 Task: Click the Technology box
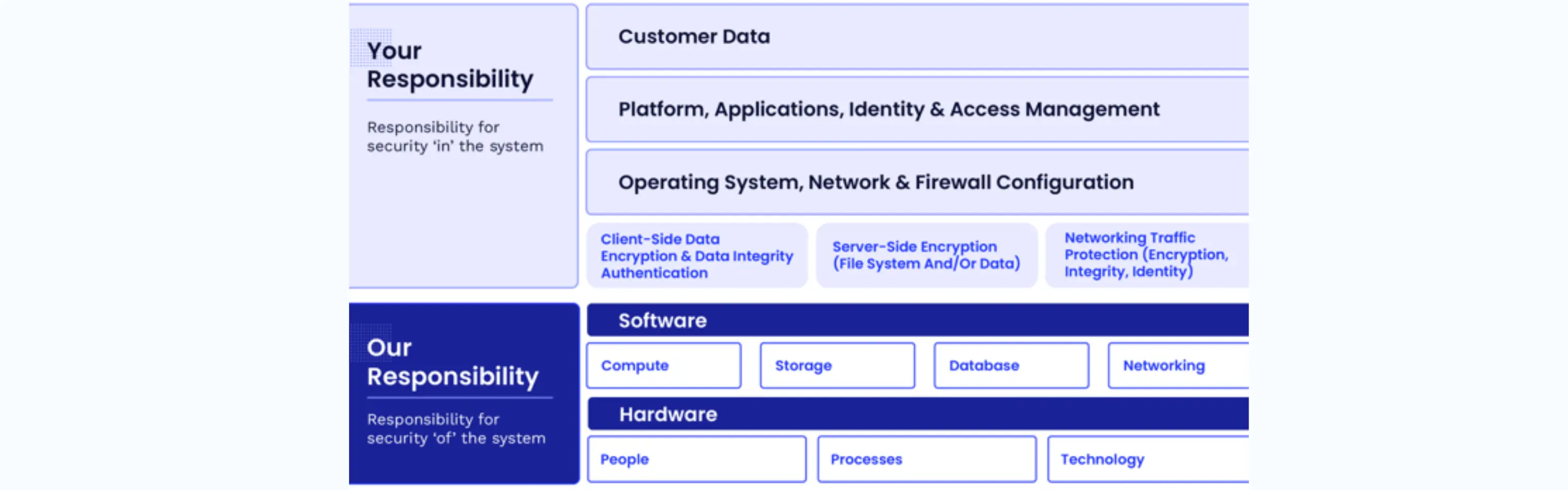click(x=1148, y=459)
